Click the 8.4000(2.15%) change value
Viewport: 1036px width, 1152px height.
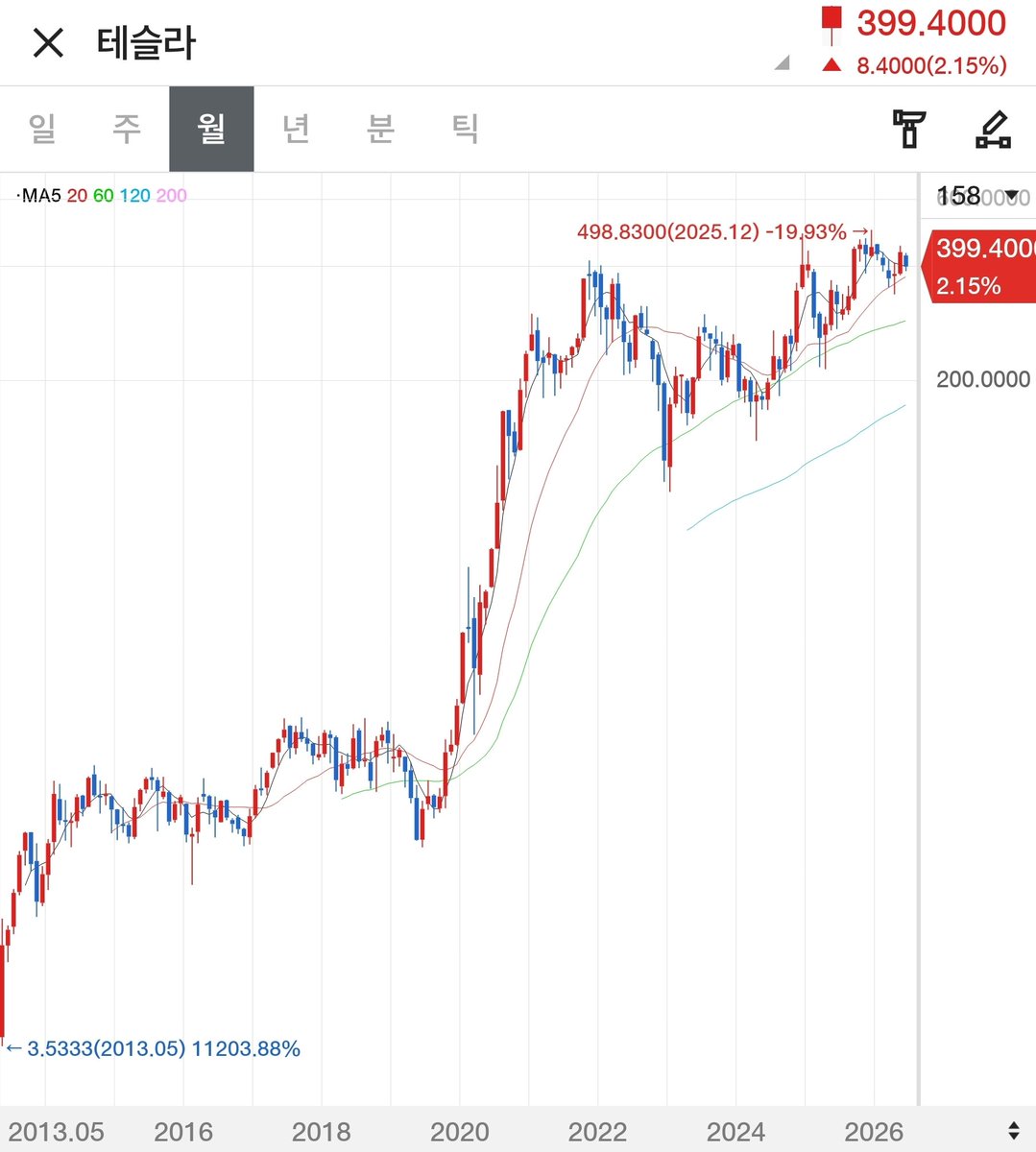[x=931, y=65]
